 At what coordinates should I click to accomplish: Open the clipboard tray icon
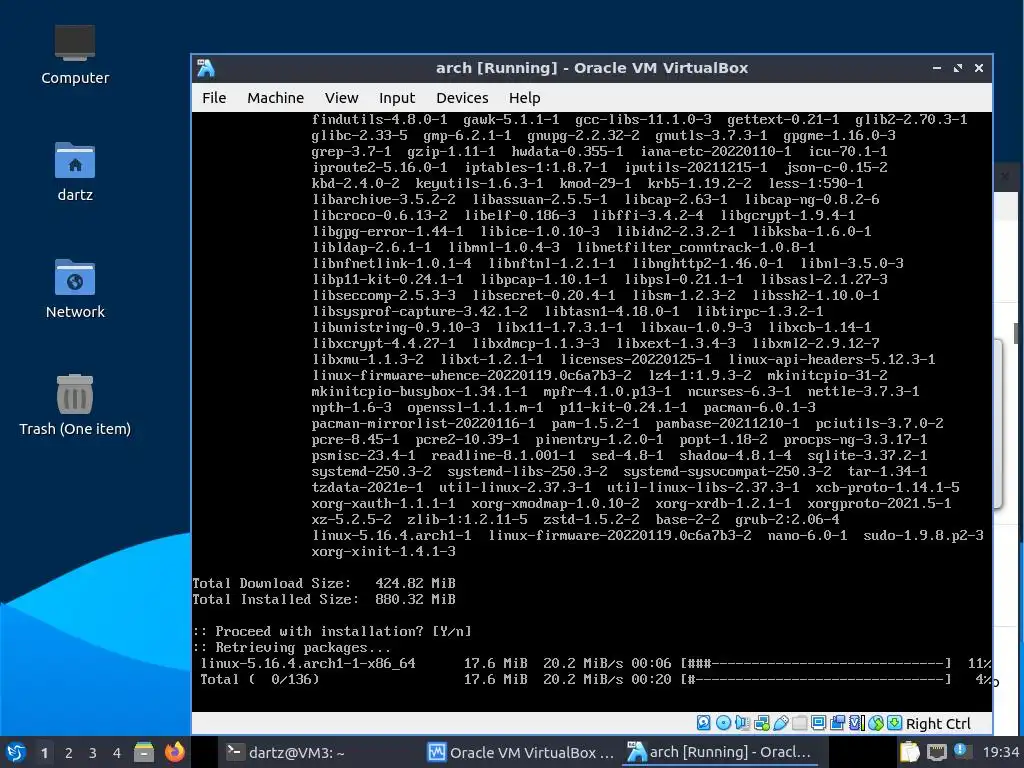point(909,752)
